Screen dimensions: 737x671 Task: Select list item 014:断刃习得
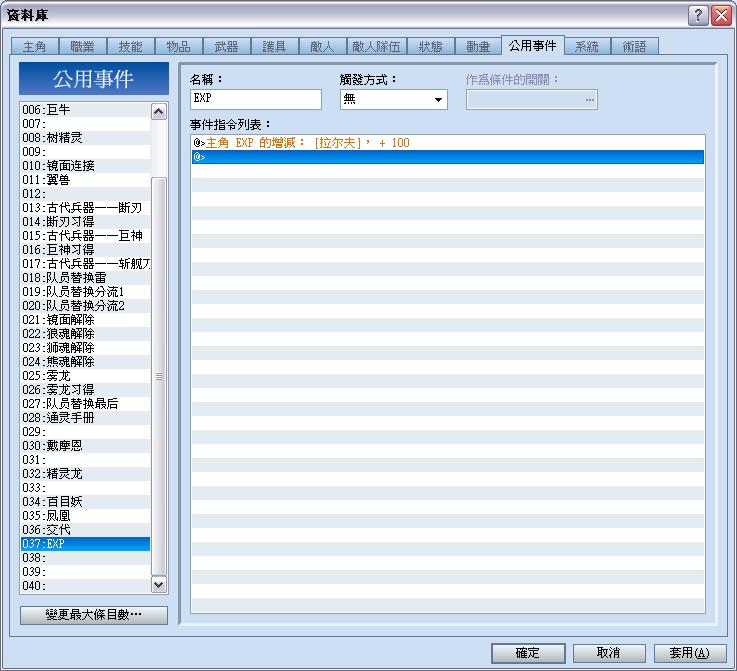[x=86, y=221]
